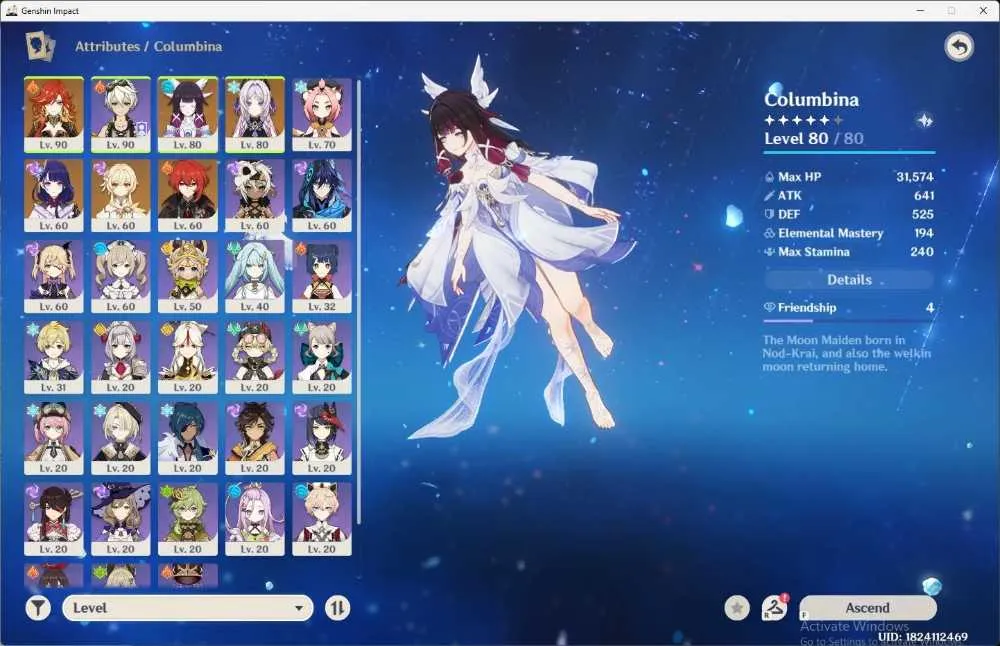Open the dressing room hanger icon
This screenshot has height=646, width=1000.
(774, 608)
